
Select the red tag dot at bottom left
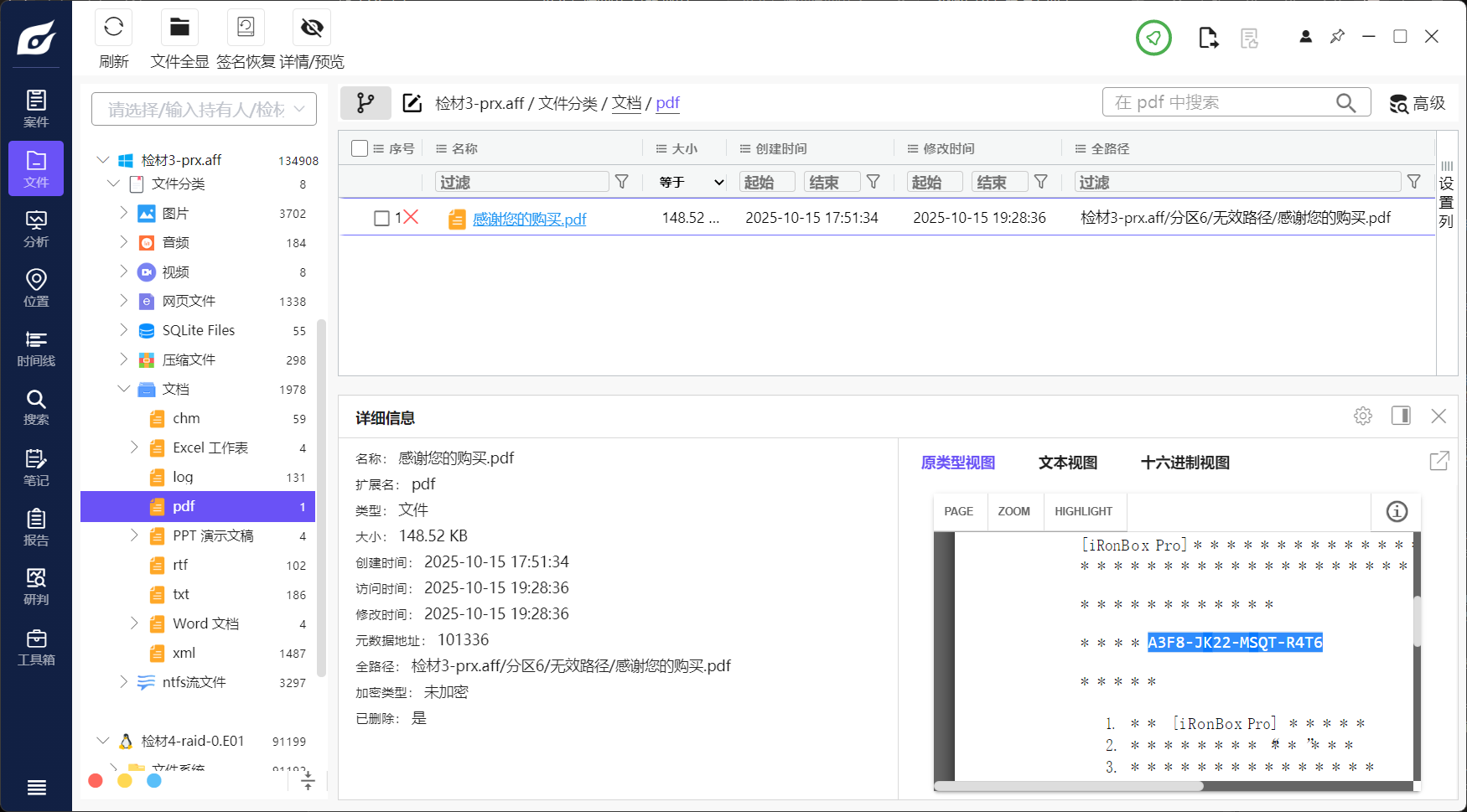click(x=95, y=780)
